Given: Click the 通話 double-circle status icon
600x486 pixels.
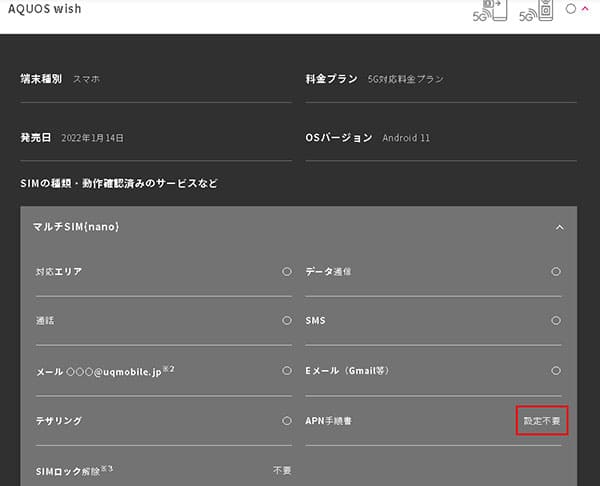Looking at the screenshot, I should click(x=287, y=320).
